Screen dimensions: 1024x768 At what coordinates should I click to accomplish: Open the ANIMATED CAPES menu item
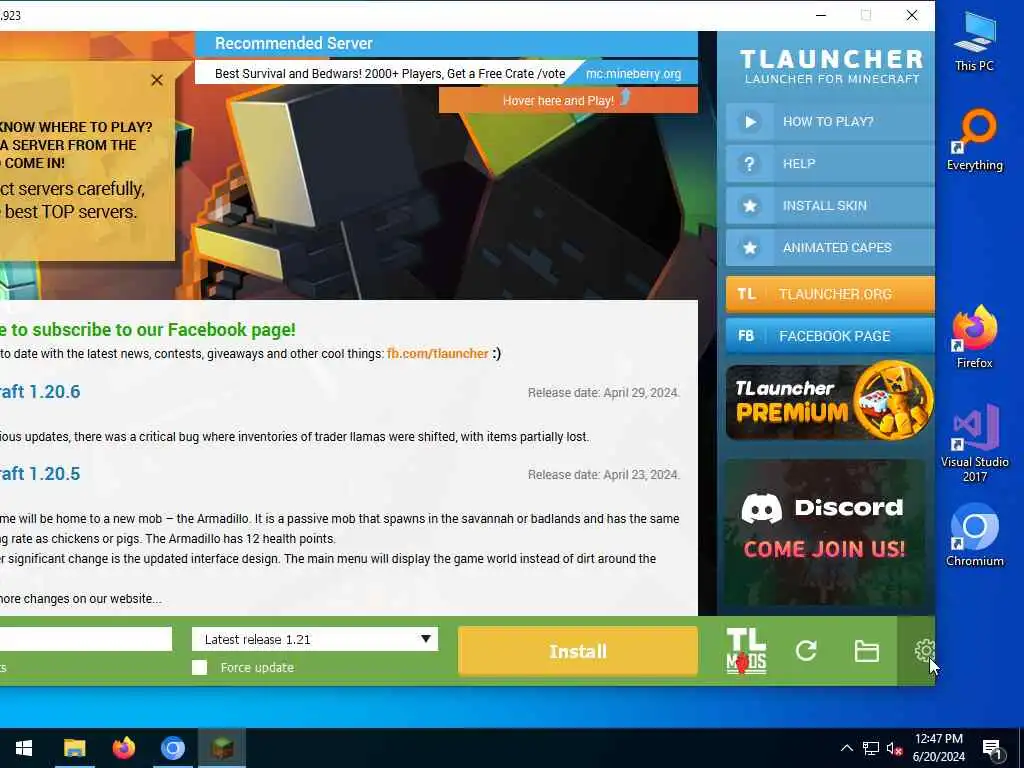coord(830,248)
